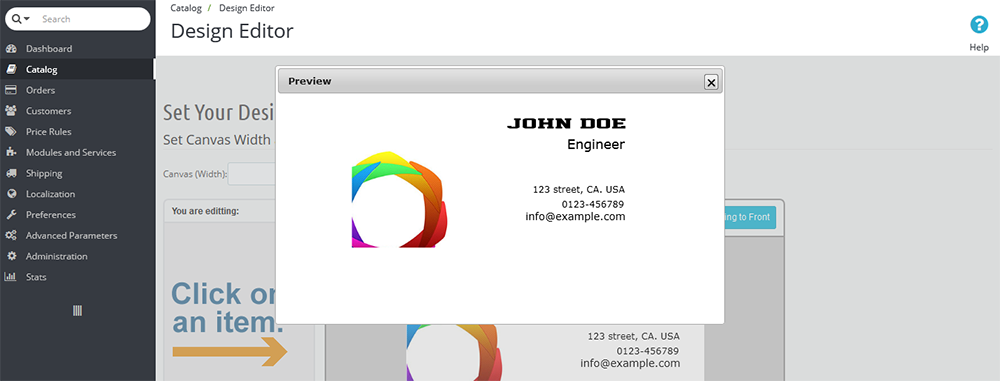Close the Preview dialog

(x=711, y=82)
